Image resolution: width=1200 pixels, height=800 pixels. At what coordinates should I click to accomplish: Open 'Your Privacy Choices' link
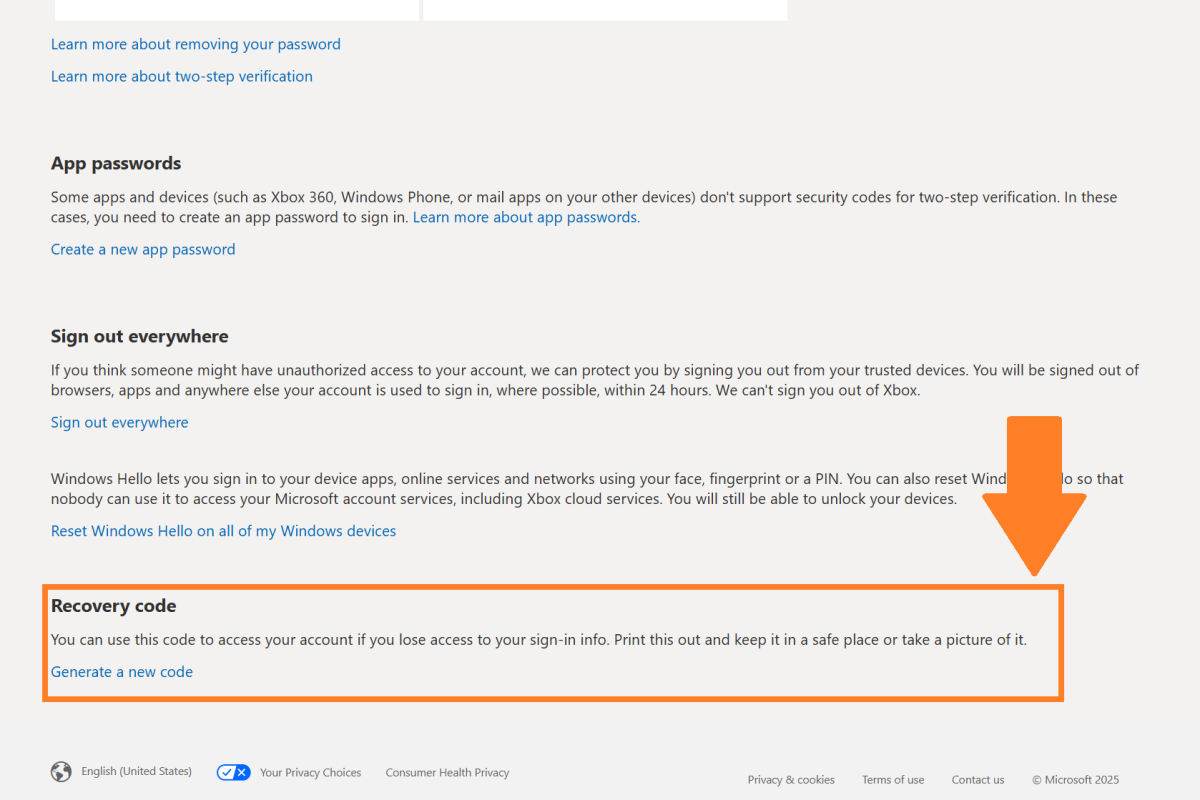tap(311, 773)
